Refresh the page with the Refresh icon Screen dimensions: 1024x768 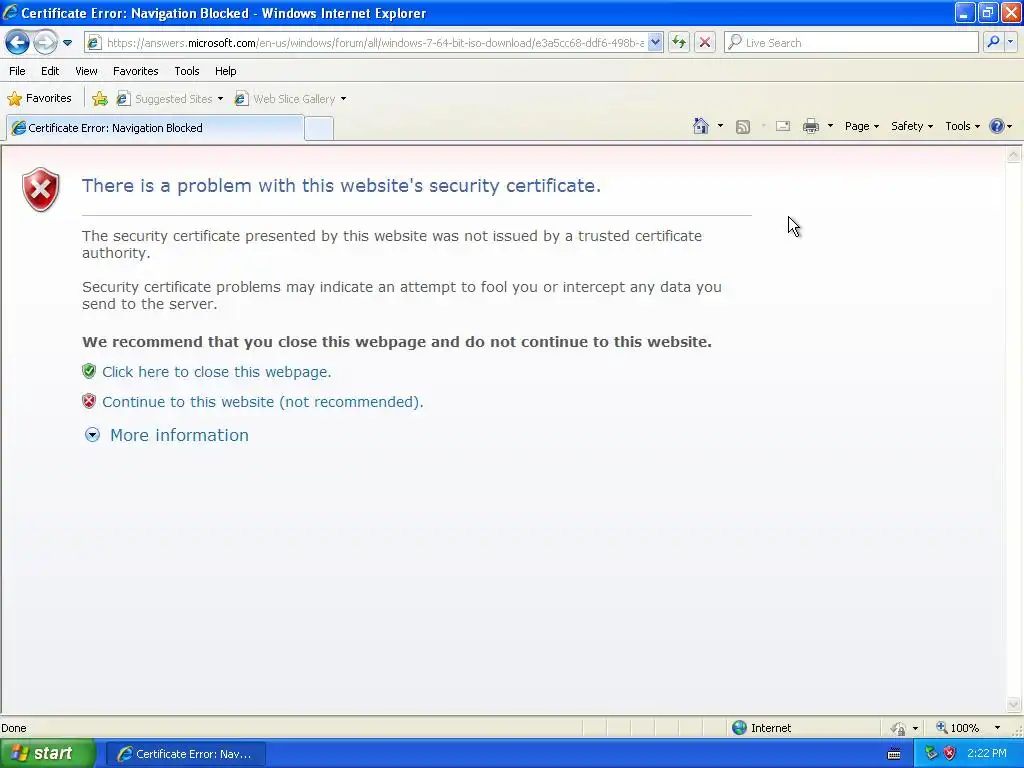coord(679,43)
